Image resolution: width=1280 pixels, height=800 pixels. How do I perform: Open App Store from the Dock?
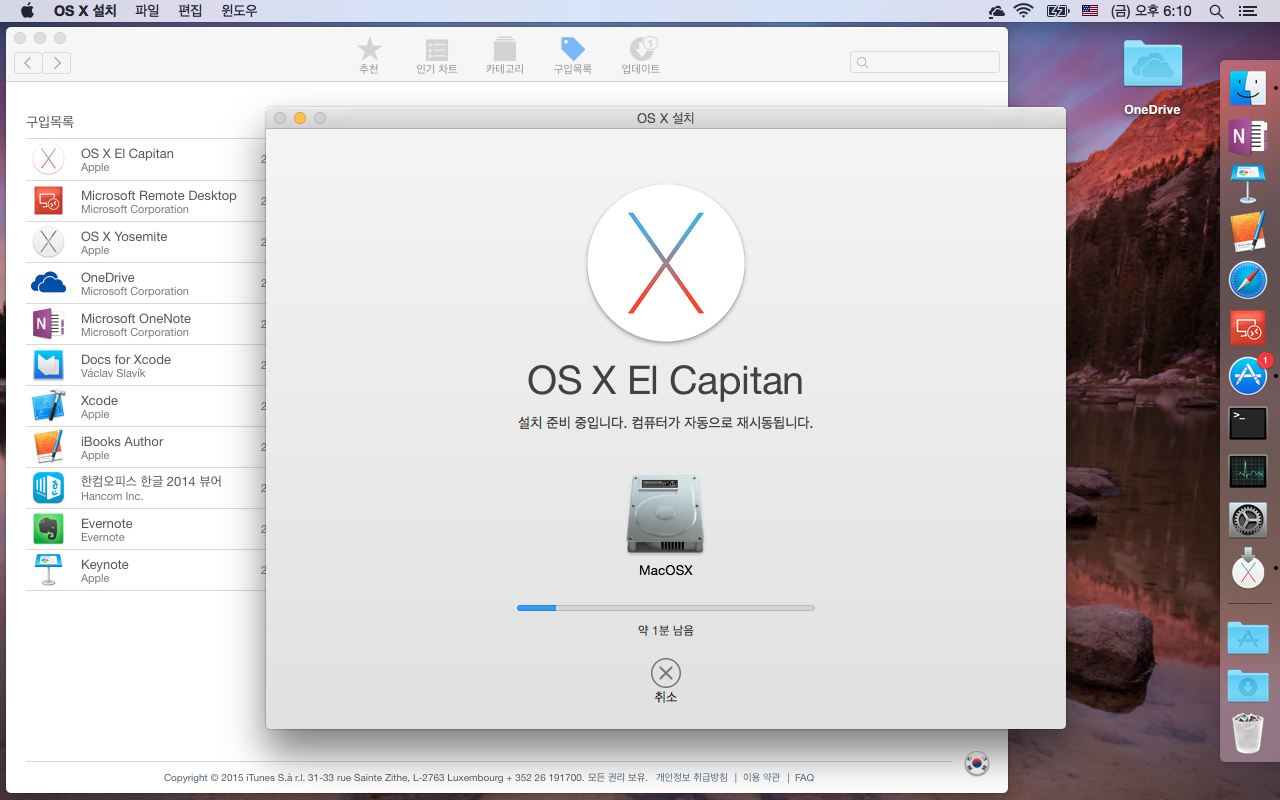tap(1248, 376)
